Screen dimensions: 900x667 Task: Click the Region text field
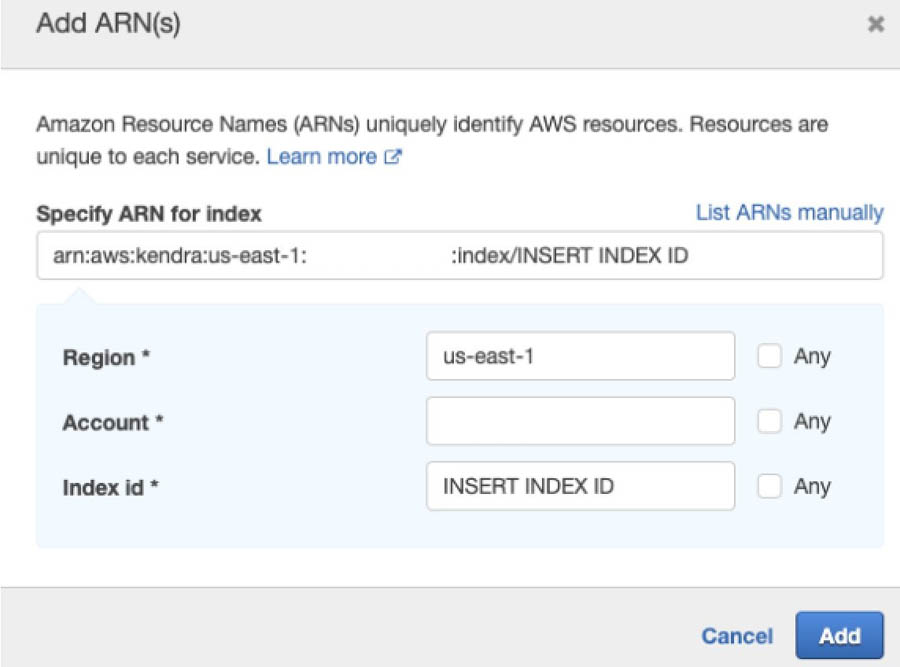pos(580,356)
